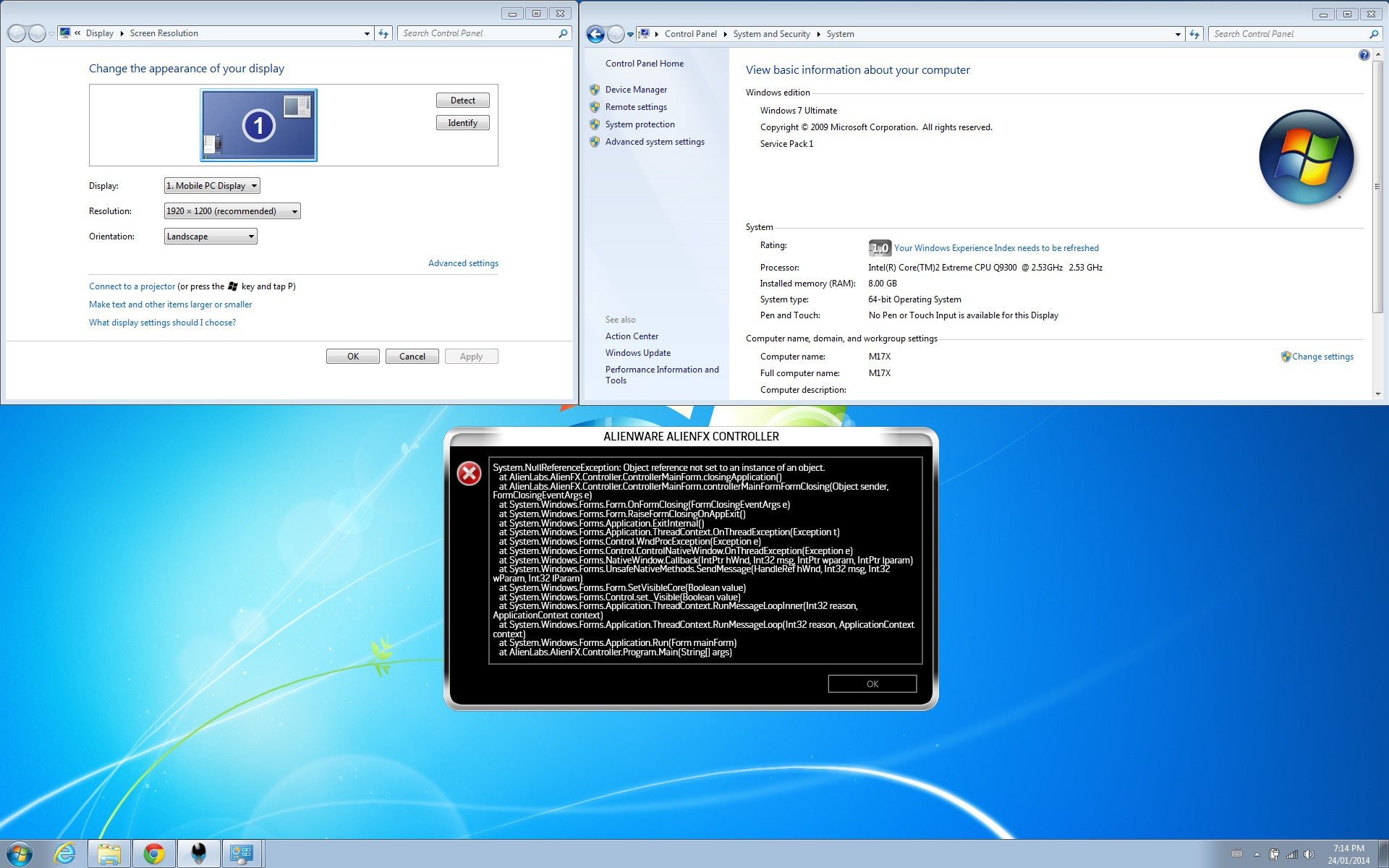
Task: Open Windows Experience Index needs refresh link
Action: (996, 248)
